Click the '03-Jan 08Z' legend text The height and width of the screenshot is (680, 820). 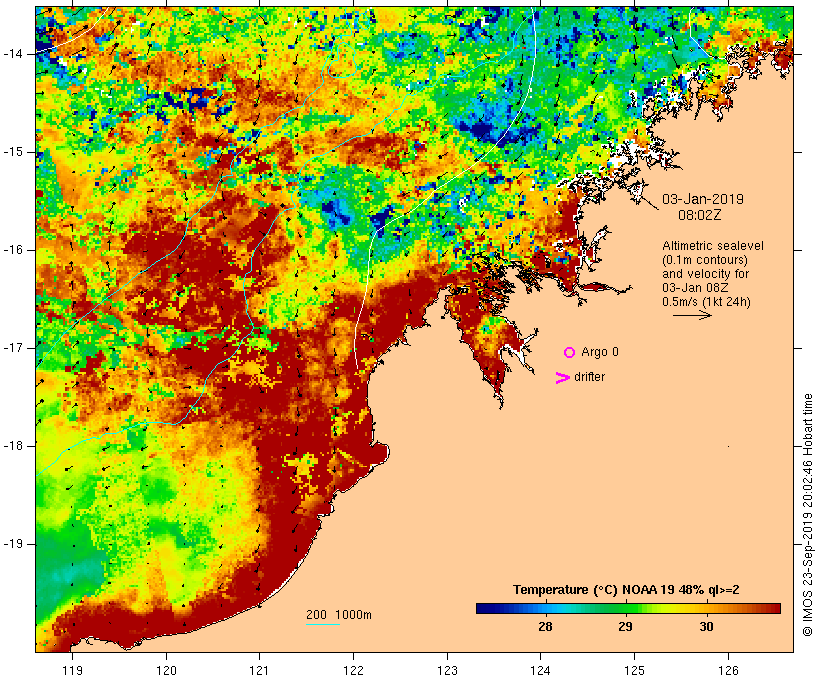click(696, 288)
